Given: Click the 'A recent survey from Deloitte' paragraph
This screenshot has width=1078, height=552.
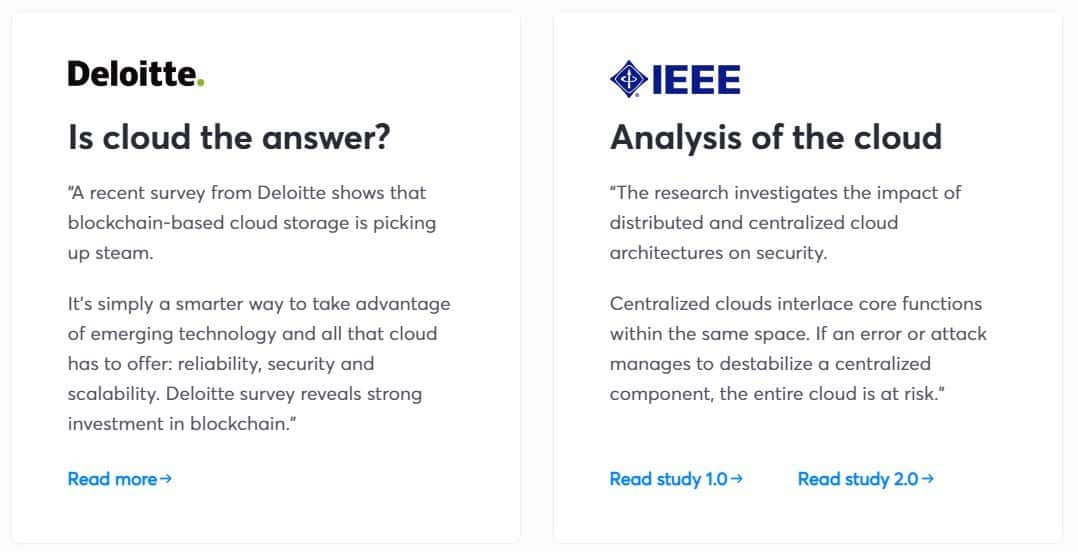Looking at the screenshot, I should [252, 223].
